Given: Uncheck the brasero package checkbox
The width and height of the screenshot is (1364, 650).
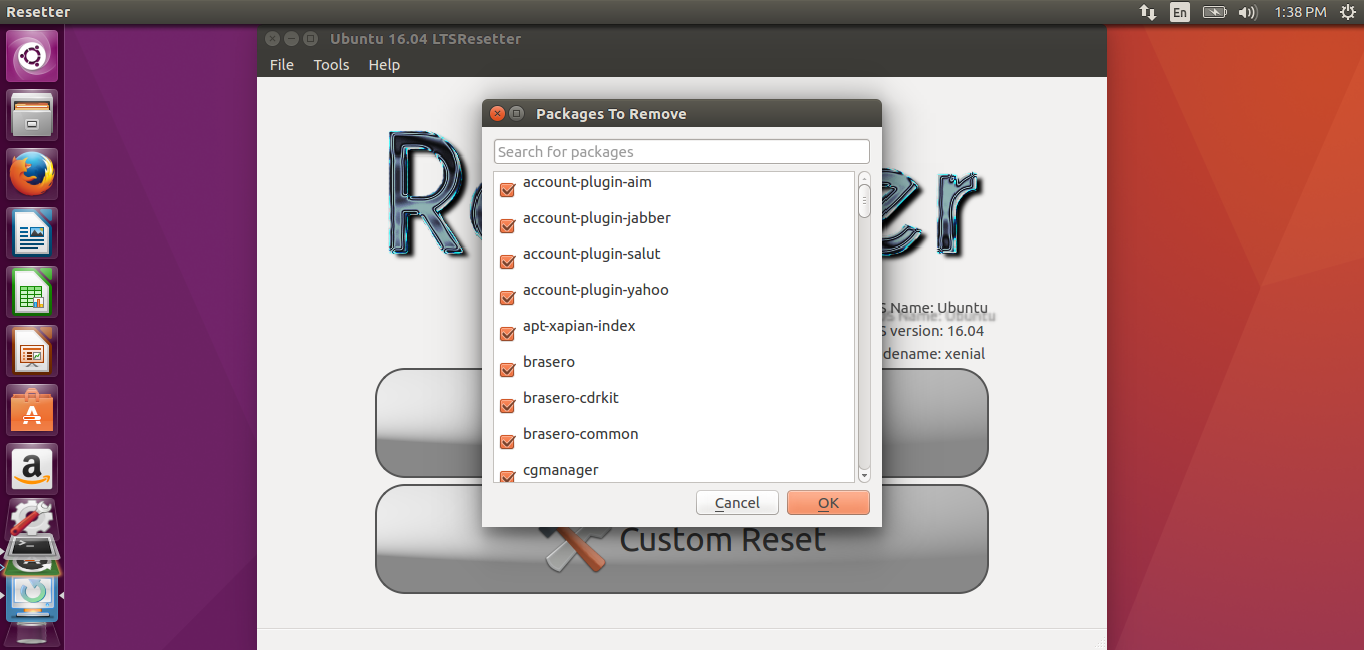Looking at the screenshot, I should point(507,369).
